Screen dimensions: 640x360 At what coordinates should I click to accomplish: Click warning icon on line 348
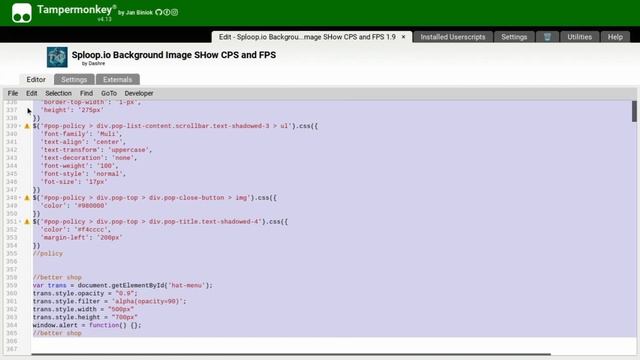(x=27, y=198)
